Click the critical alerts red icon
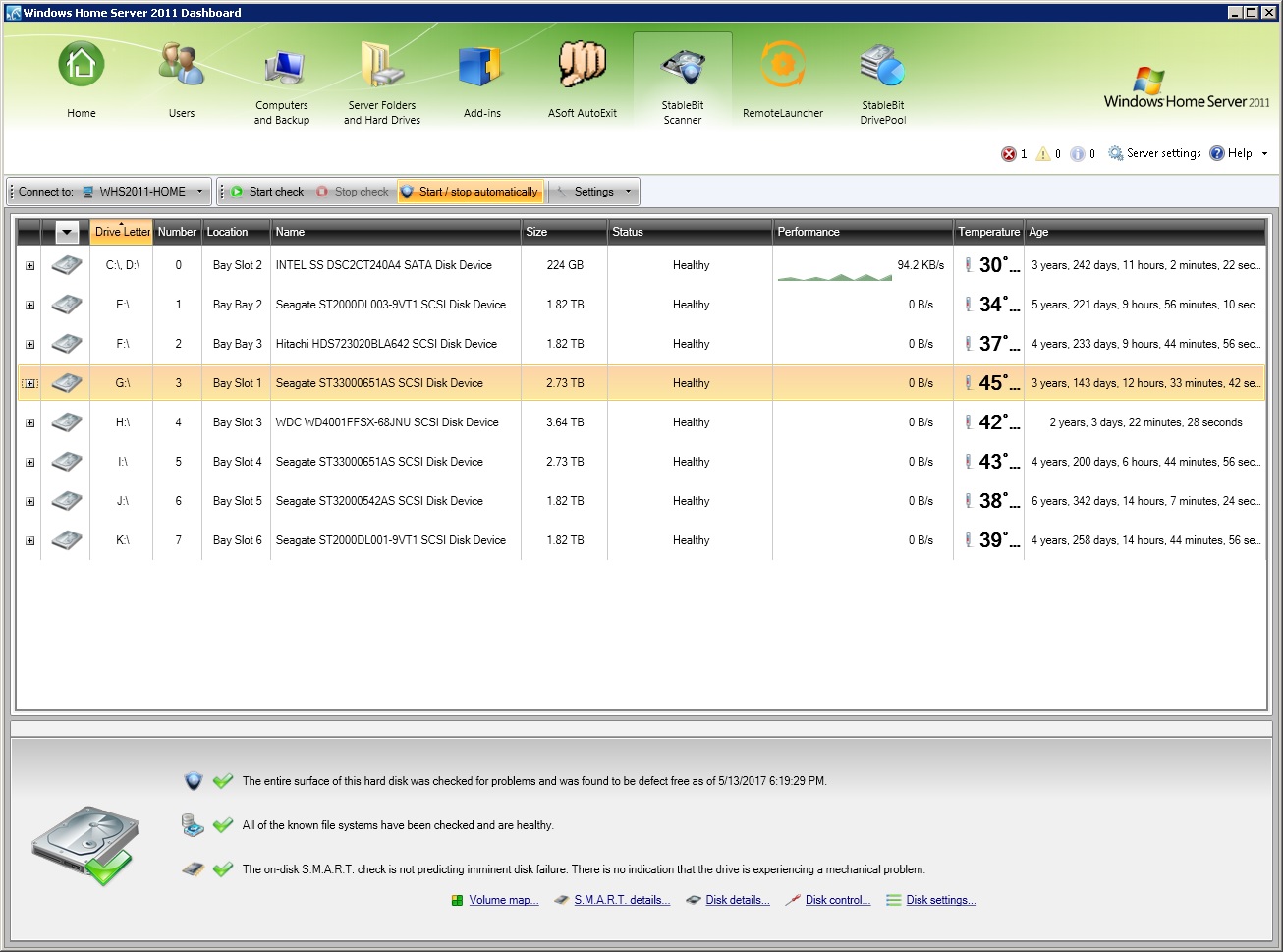The image size is (1283, 952). pyautogui.click(x=1008, y=154)
